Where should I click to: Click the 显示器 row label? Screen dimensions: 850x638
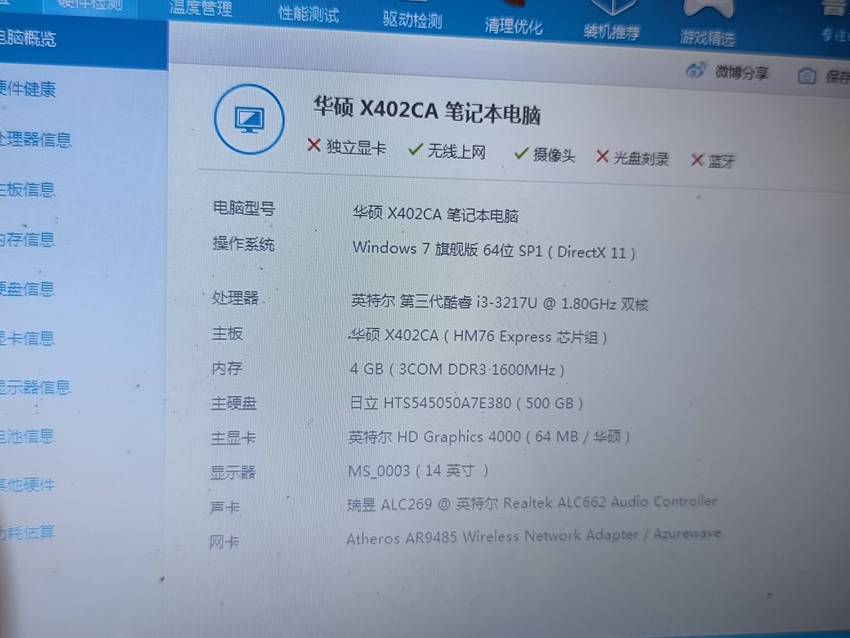point(233,472)
